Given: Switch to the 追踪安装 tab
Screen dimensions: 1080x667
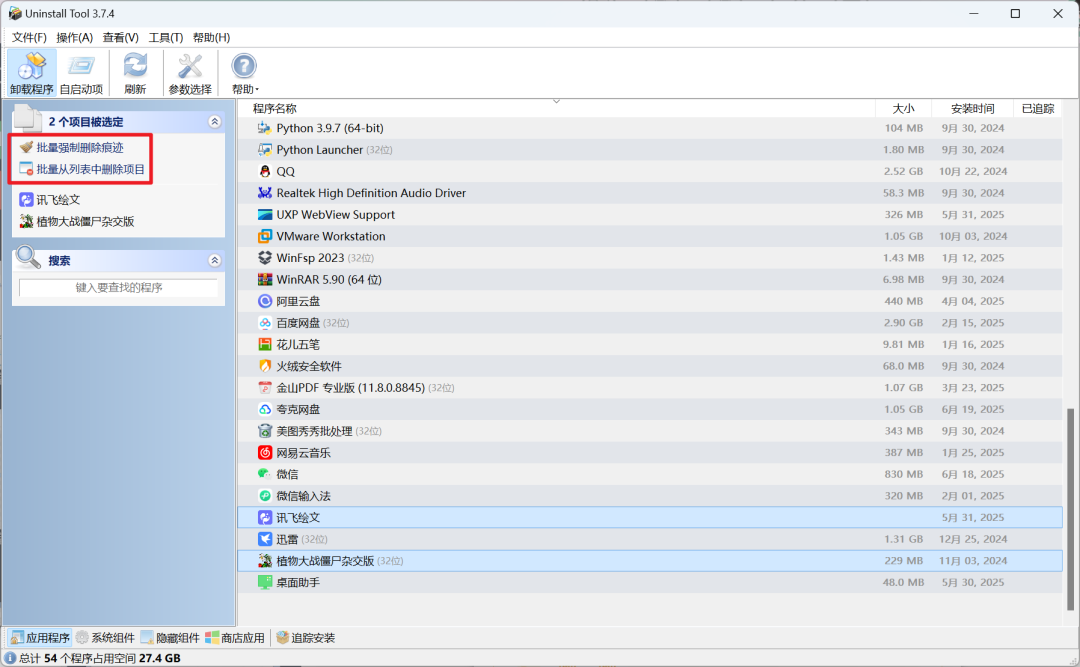Looking at the screenshot, I should [x=305, y=638].
